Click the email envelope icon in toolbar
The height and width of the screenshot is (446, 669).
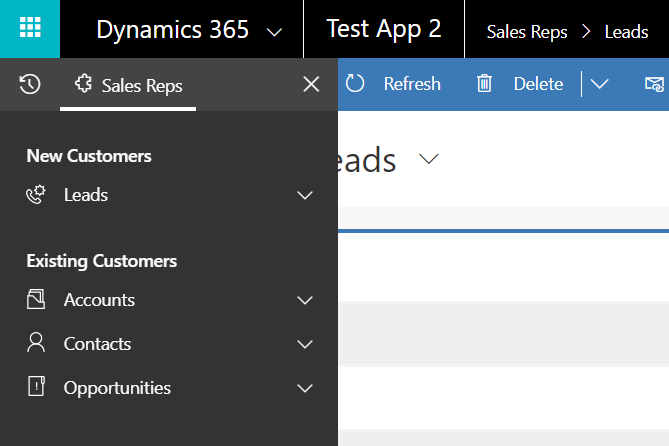(x=655, y=84)
